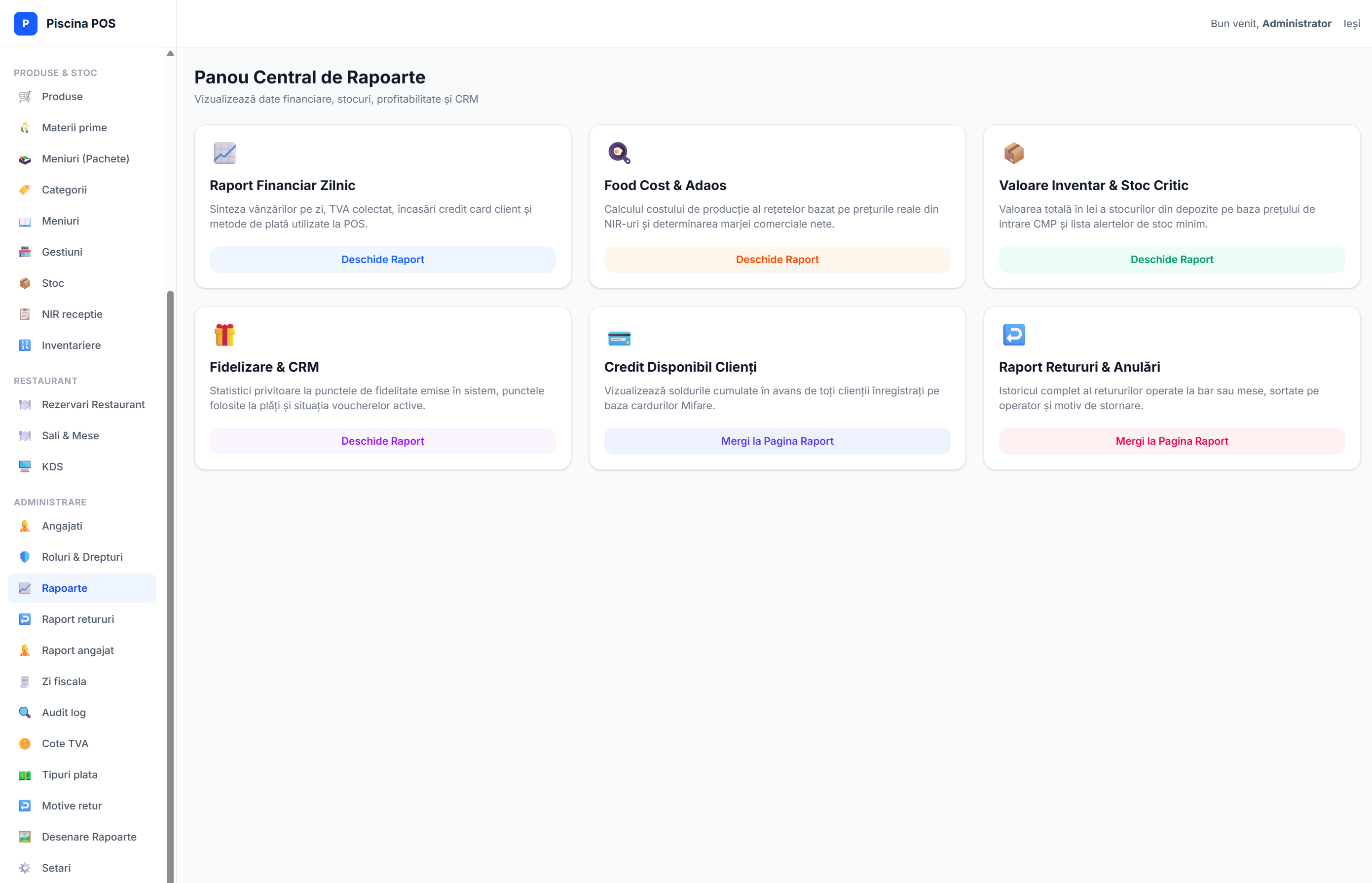
Task: Click the Sali & Mese icon
Action: (x=25, y=436)
